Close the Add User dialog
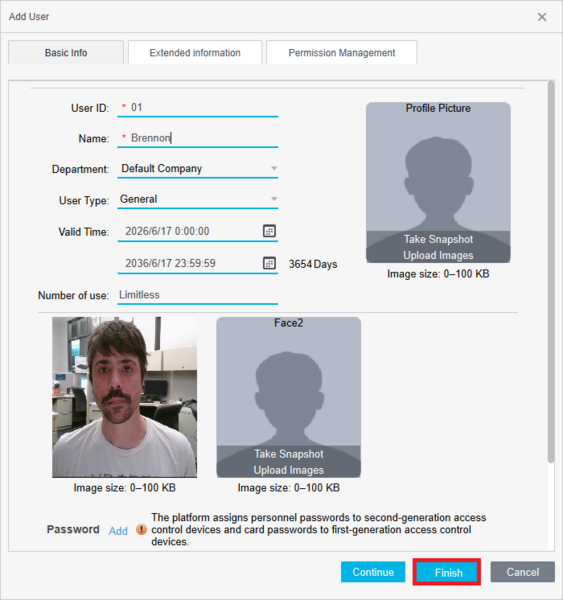Screen dimensions: 563x600 click(x=542, y=17)
